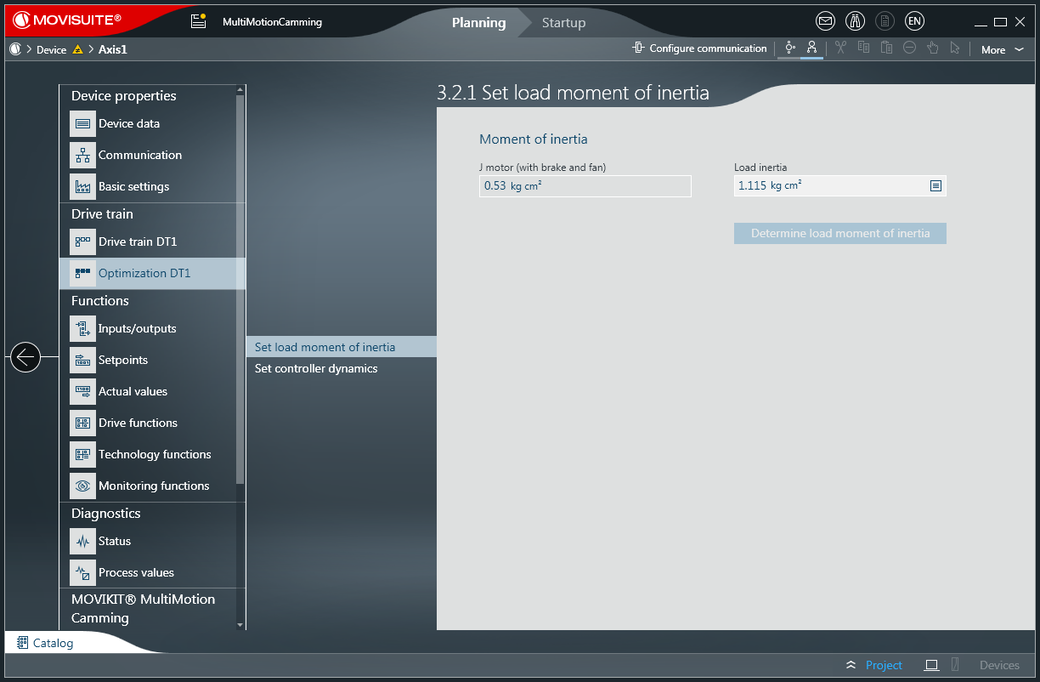
Task: Click the back arrow circle button
Action: (x=25, y=356)
